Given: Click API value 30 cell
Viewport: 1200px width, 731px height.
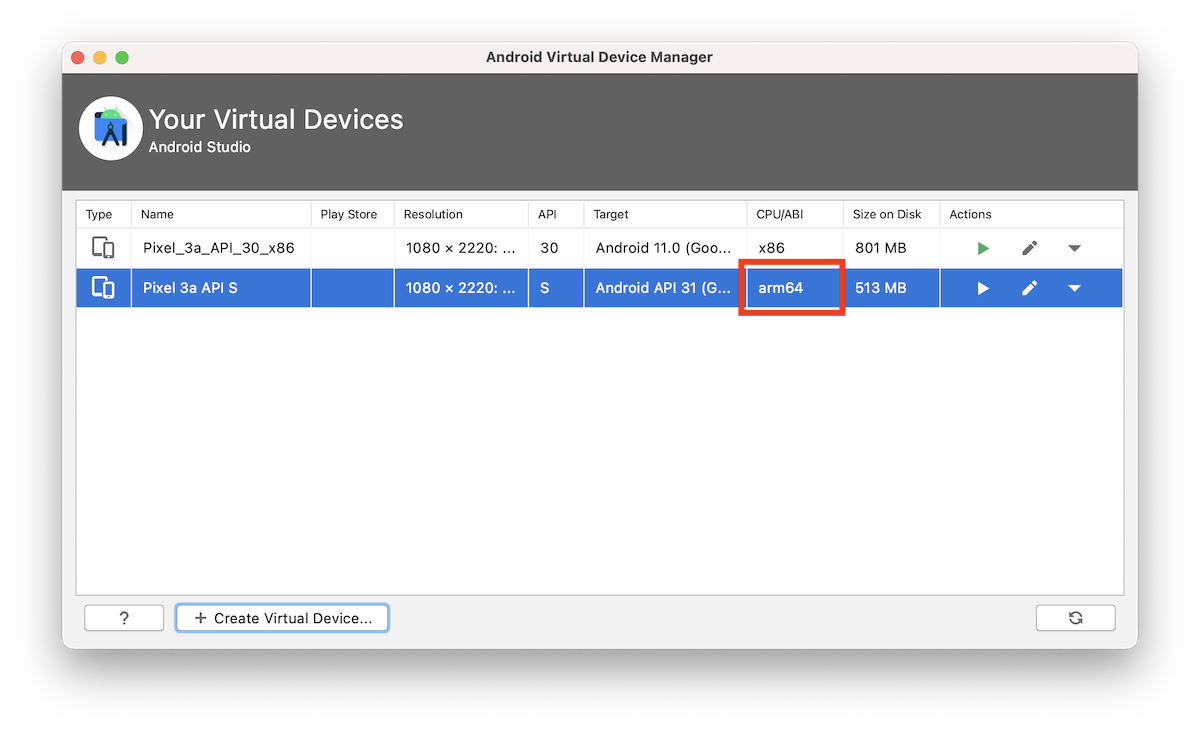Looking at the screenshot, I should pos(556,248).
